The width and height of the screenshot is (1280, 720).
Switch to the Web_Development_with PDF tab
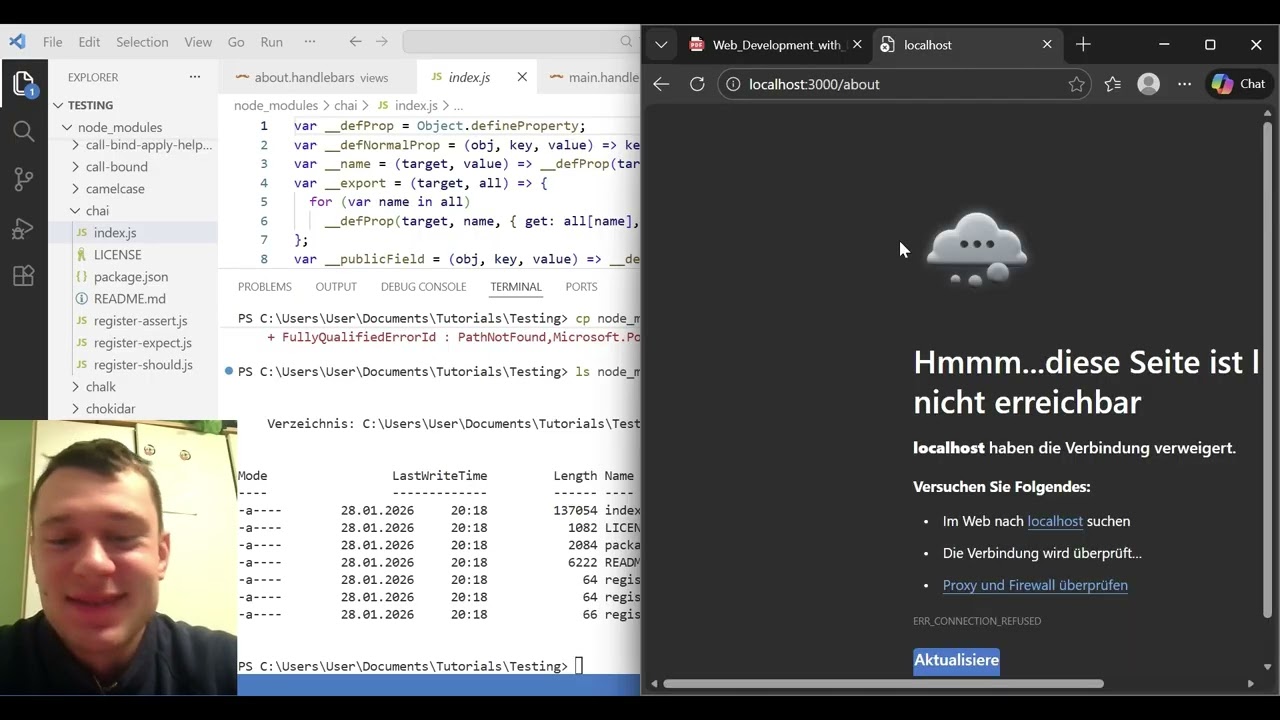(775, 45)
